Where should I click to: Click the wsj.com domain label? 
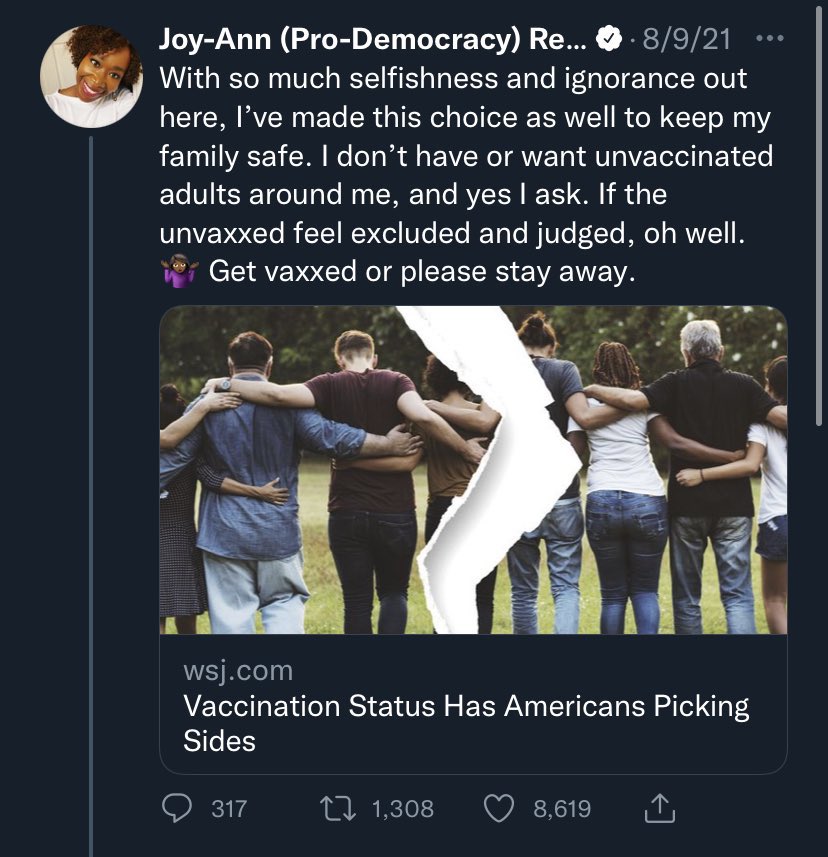(238, 669)
